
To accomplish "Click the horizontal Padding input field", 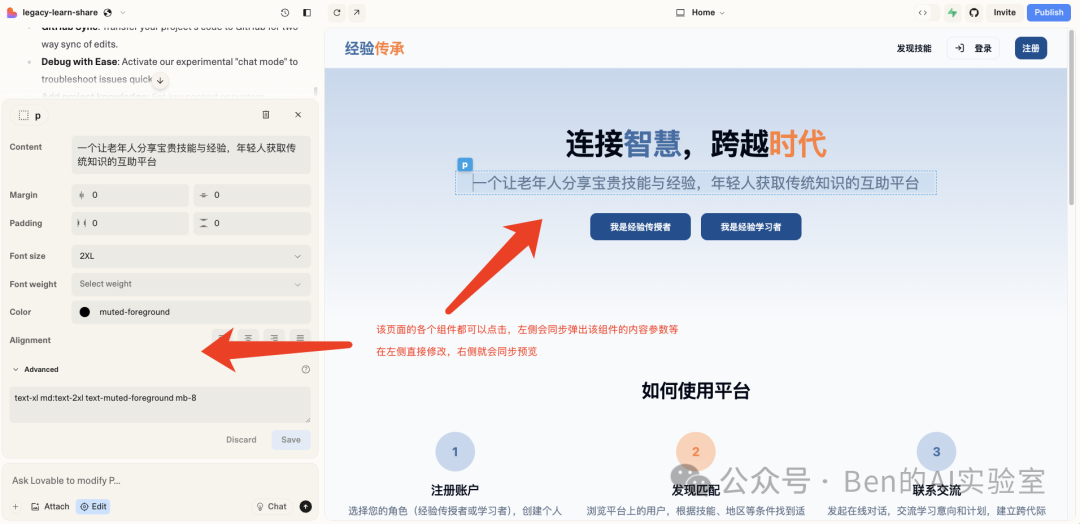I will point(130,223).
